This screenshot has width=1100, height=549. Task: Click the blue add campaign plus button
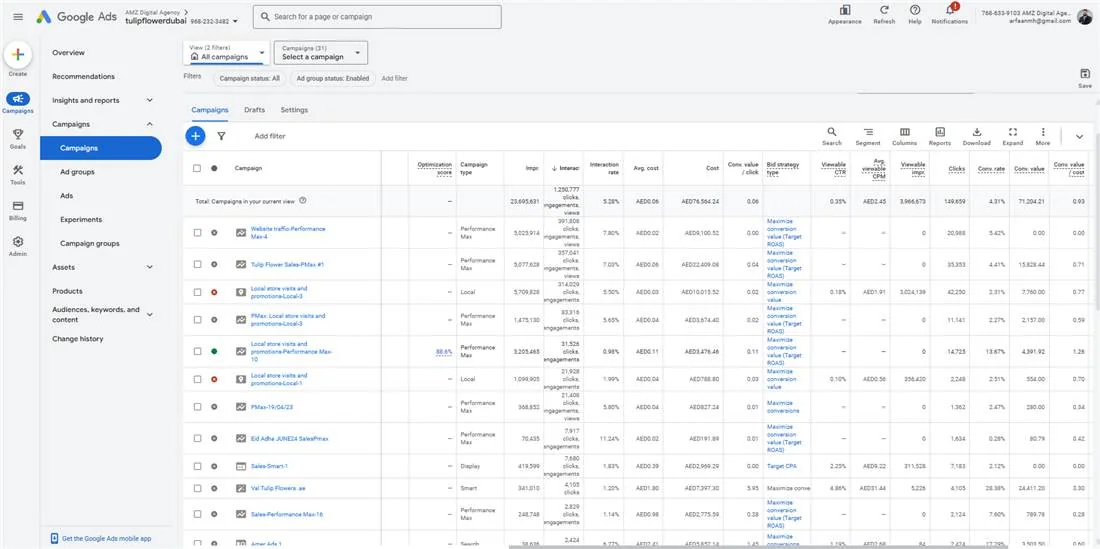(x=196, y=136)
